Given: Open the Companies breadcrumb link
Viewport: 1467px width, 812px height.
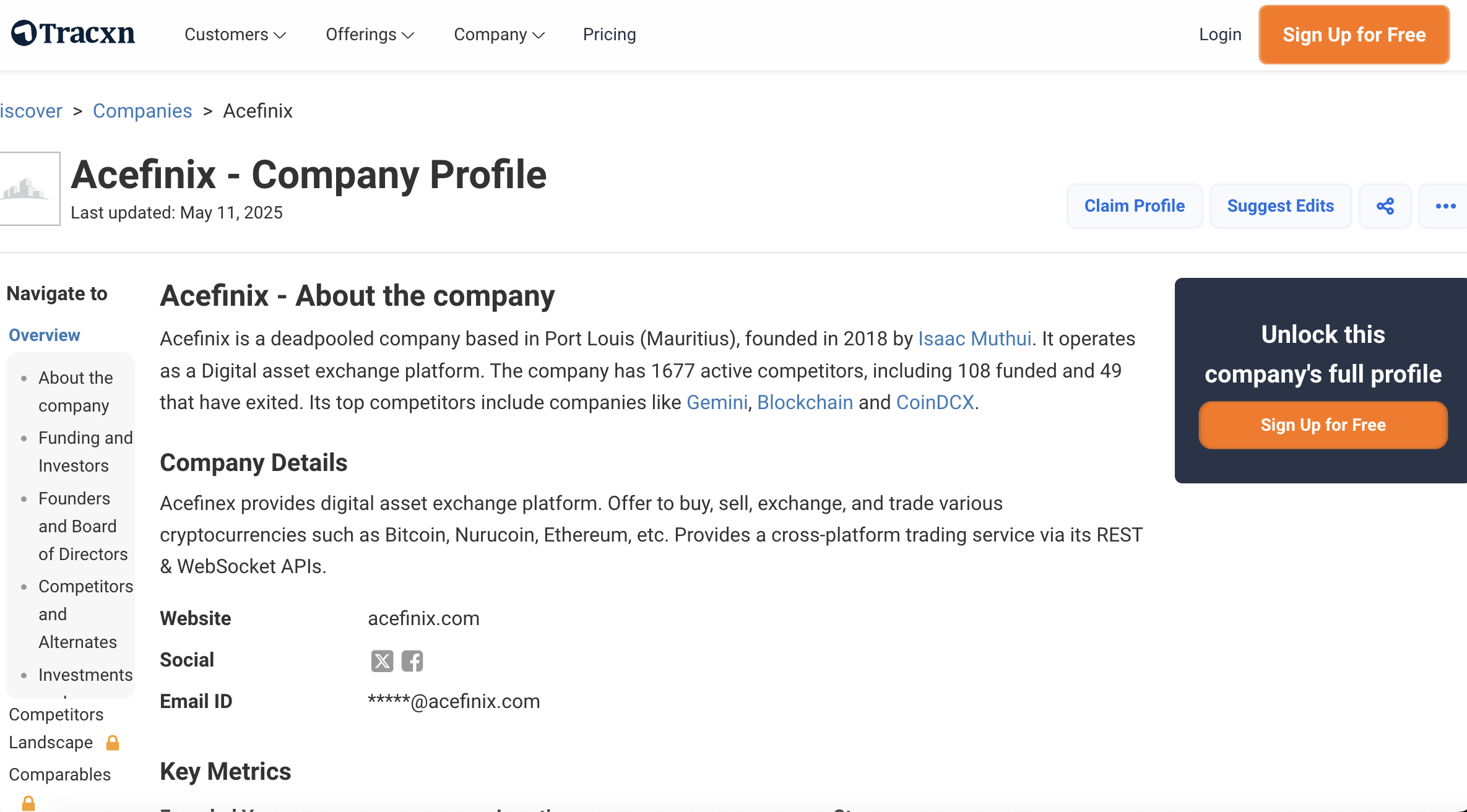Looking at the screenshot, I should tap(142, 111).
